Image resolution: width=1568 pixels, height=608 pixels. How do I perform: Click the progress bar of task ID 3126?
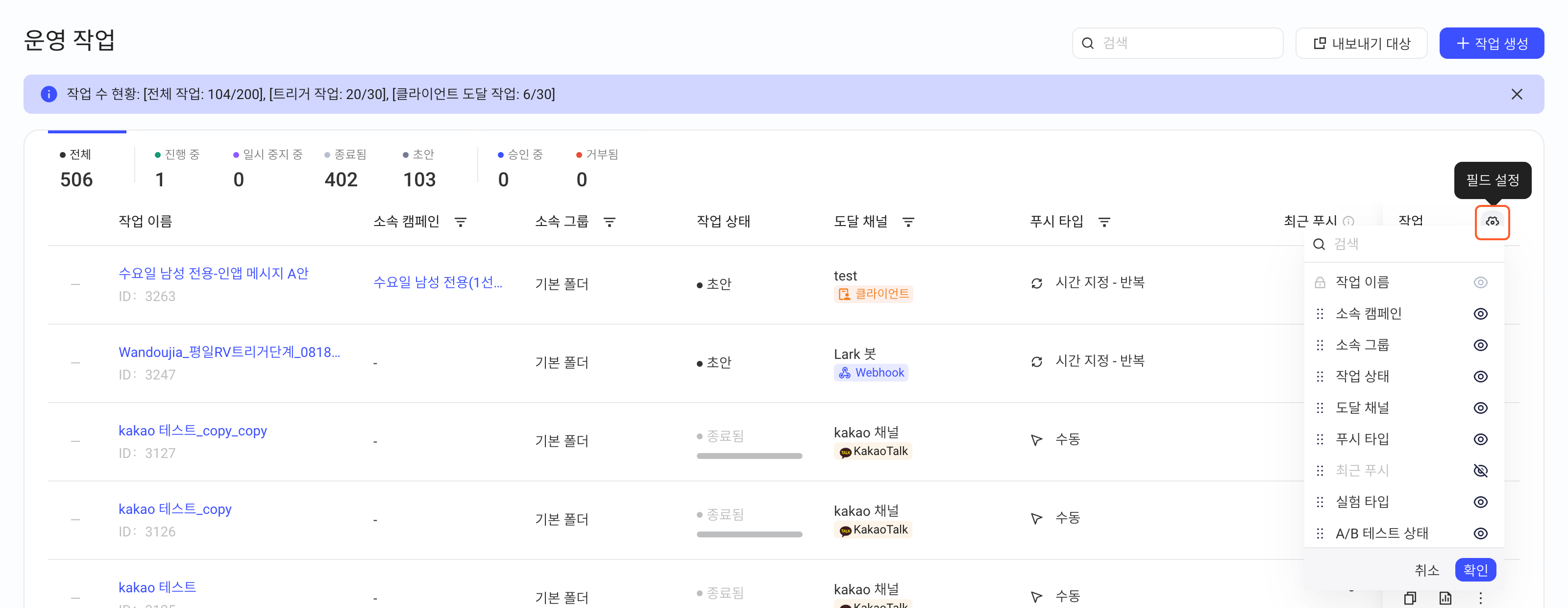[x=749, y=534]
